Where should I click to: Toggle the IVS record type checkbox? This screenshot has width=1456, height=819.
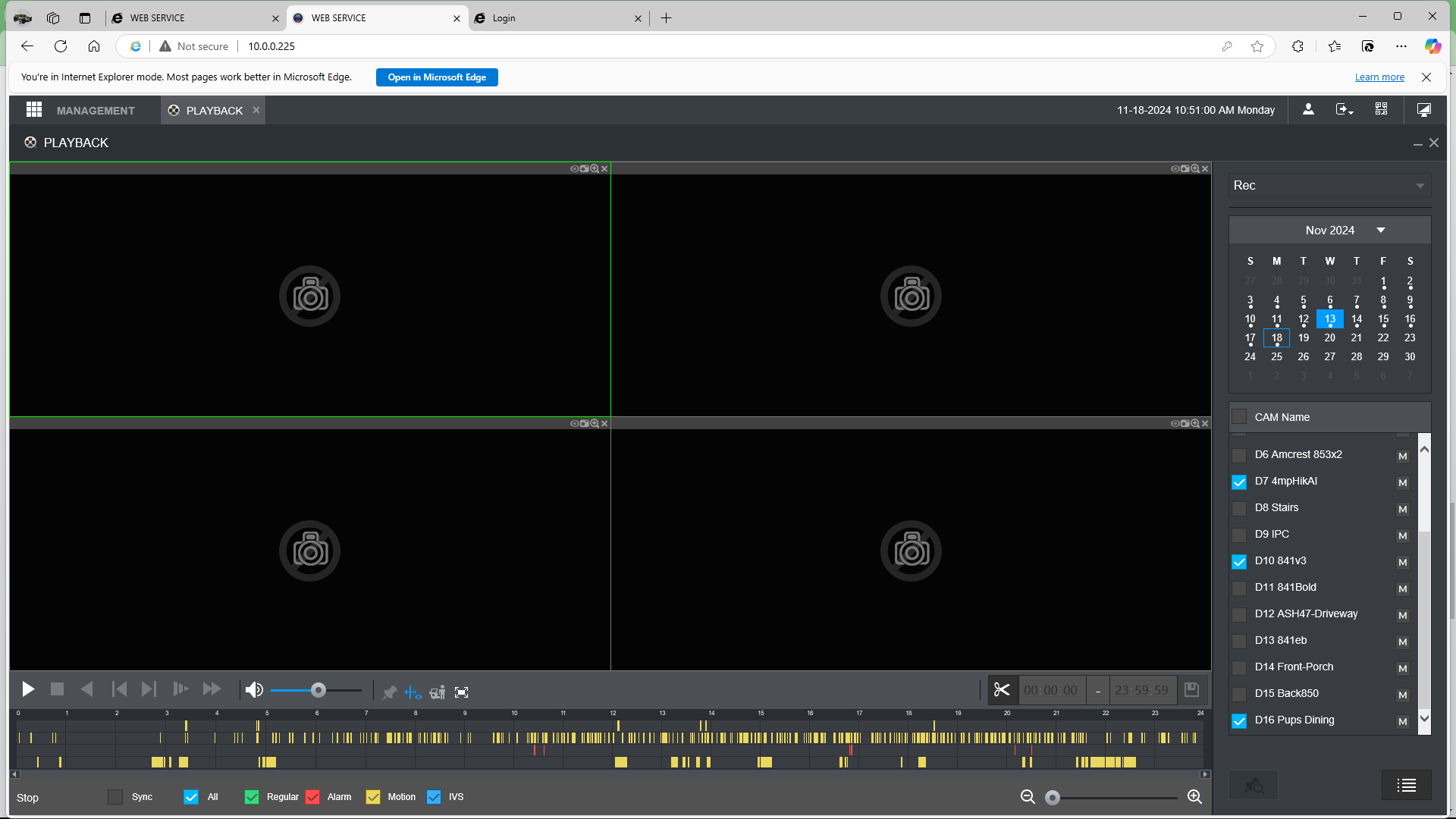point(434,797)
